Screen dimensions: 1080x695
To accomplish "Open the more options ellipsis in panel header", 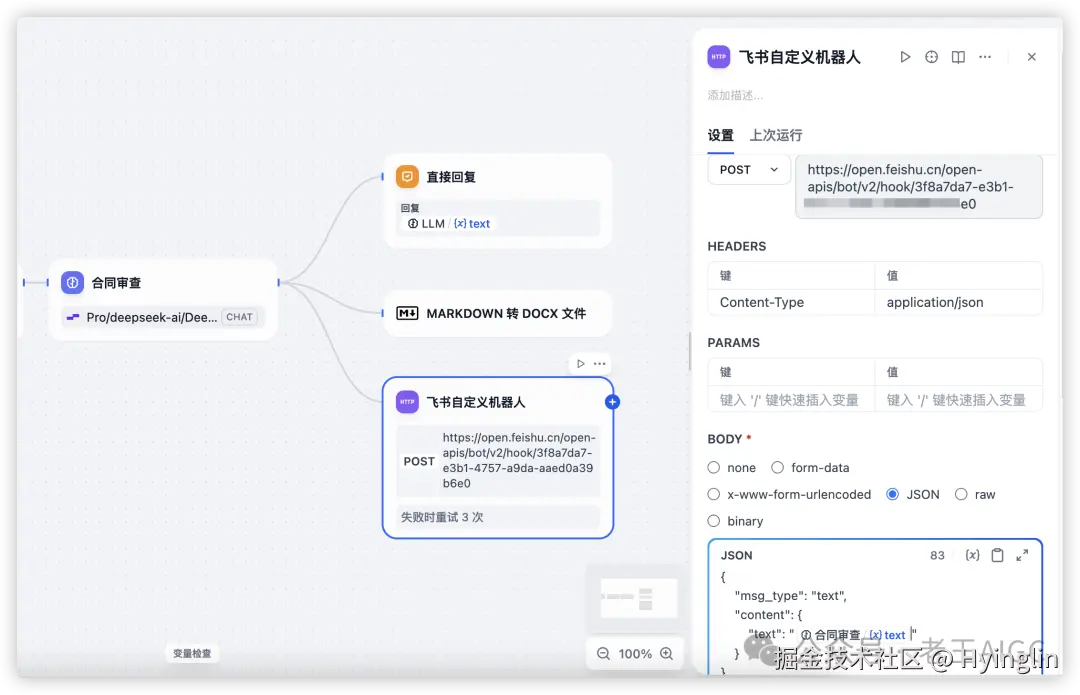I will pyautogui.click(x=985, y=57).
